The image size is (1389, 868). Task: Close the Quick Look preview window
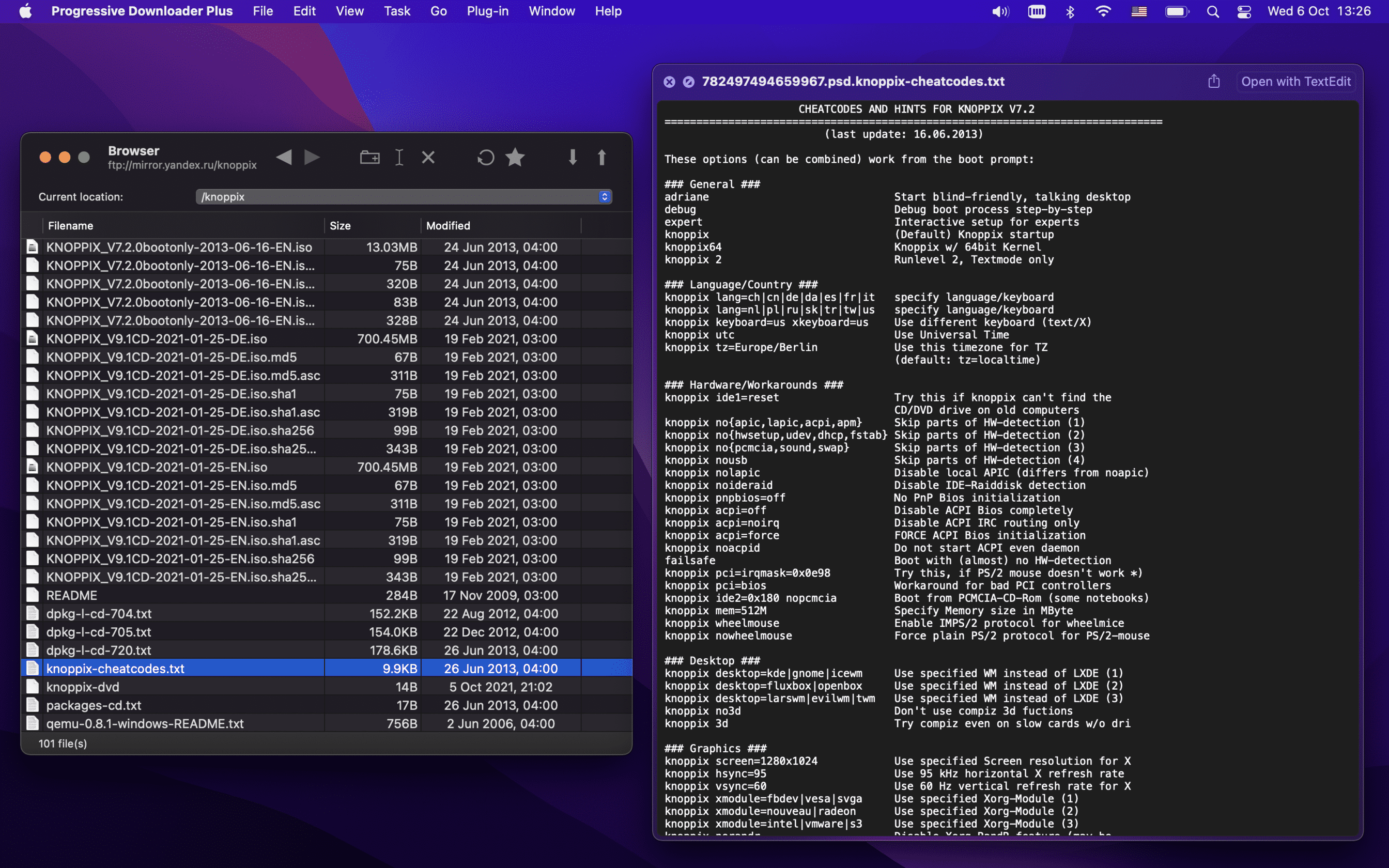pos(669,82)
